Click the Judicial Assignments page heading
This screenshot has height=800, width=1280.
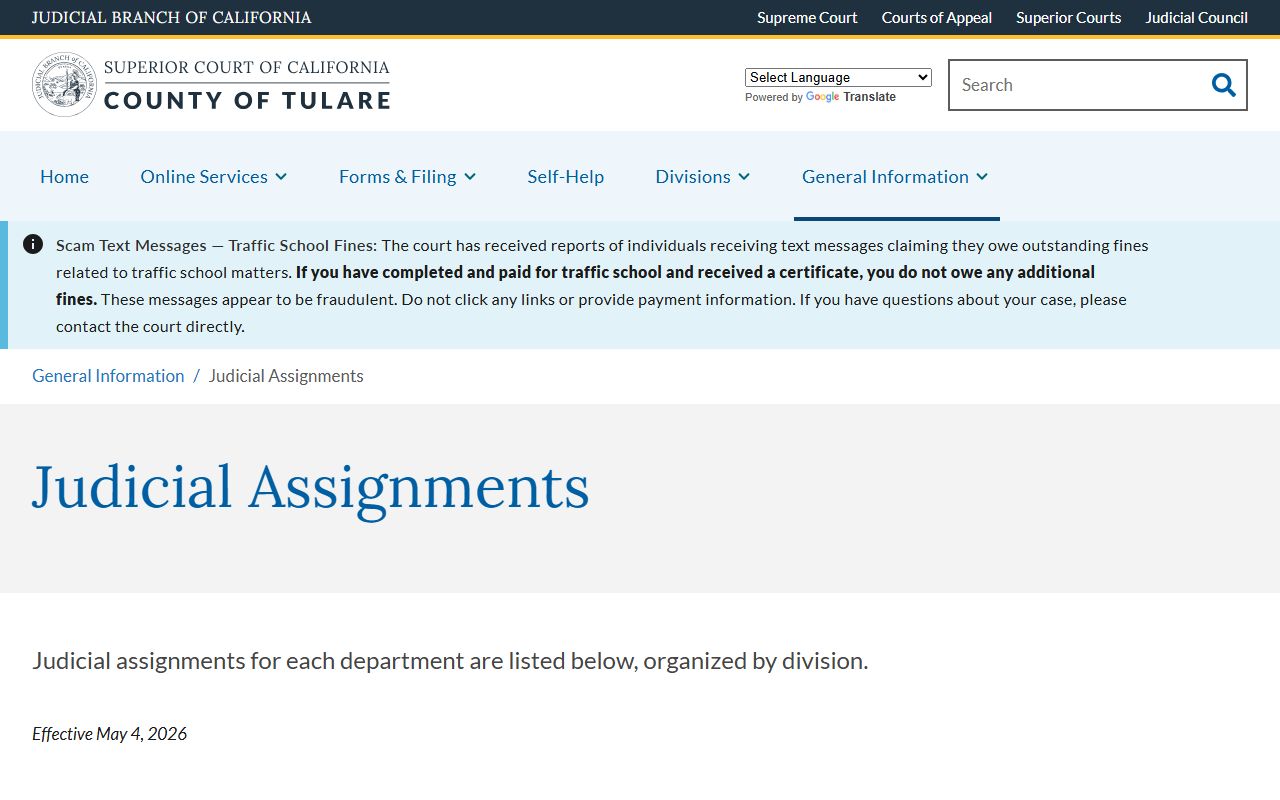coord(311,488)
